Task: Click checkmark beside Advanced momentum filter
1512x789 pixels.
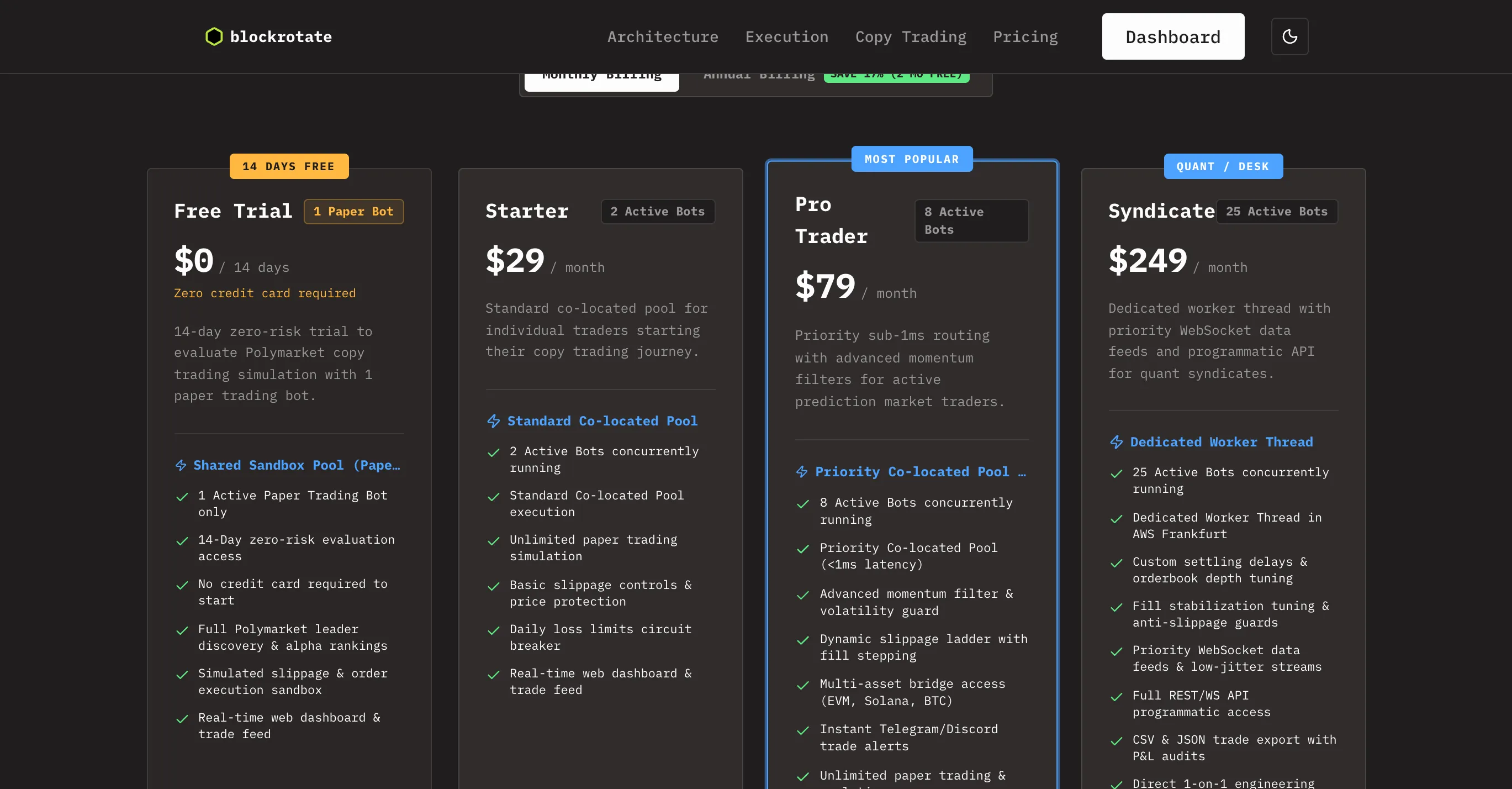Action: pos(803,595)
